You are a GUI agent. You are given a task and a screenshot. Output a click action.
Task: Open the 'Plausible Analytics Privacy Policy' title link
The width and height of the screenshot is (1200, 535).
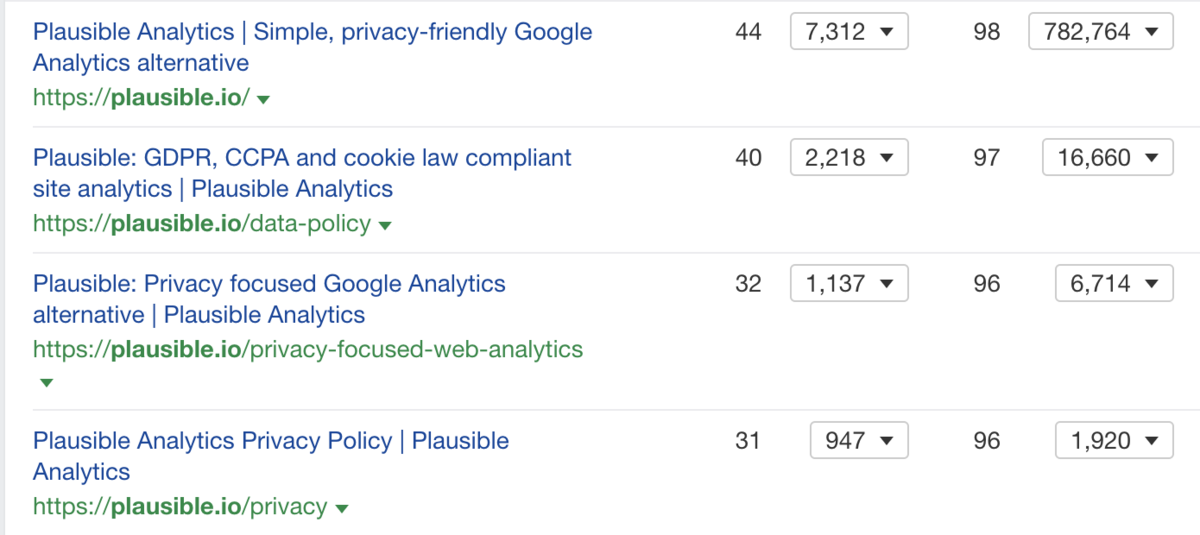tap(270, 441)
